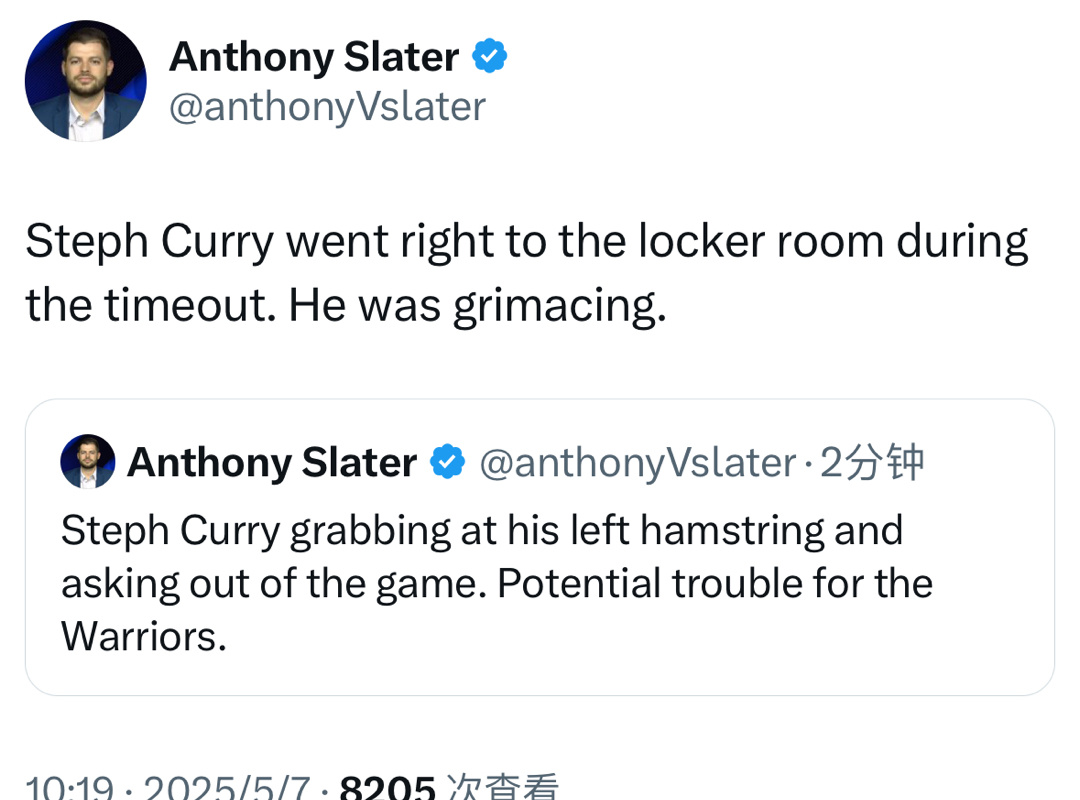Click the verified badge in the quoted tweet header
The height and width of the screenshot is (800, 1080).
[448, 462]
